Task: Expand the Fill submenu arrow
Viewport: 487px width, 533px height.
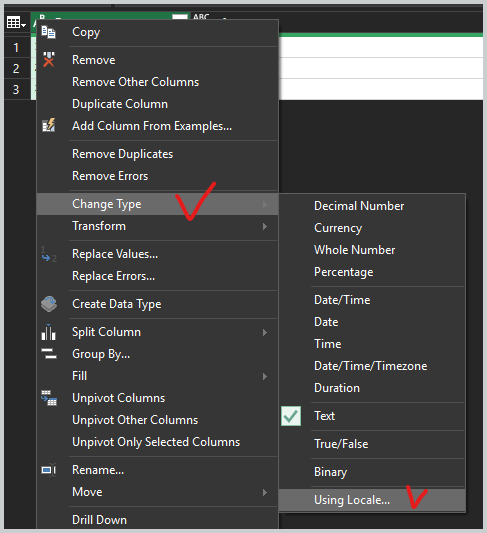Action: pos(265,376)
